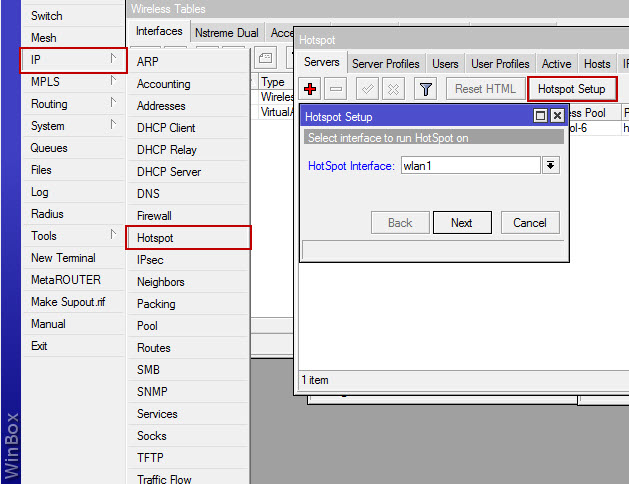The width and height of the screenshot is (629, 484).
Task: Select Switch in the main menu
Action: pos(73,16)
